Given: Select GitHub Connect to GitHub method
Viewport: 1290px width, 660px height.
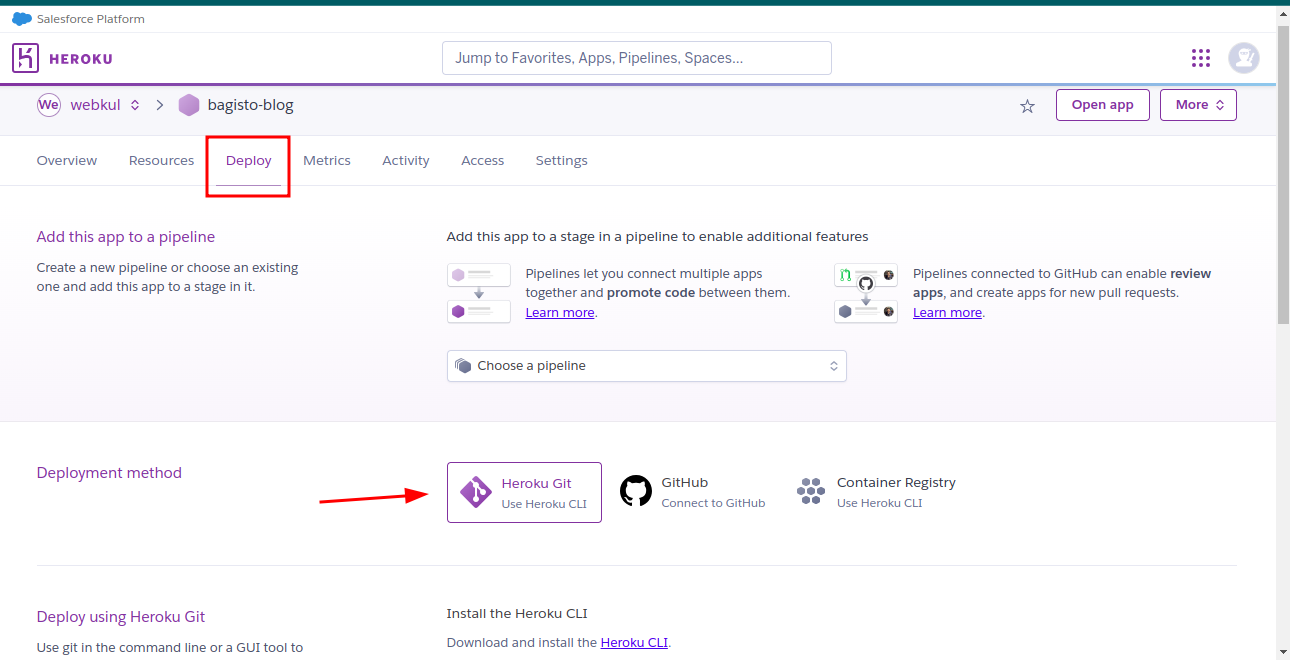Looking at the screenshot, I should coord(692,492).
